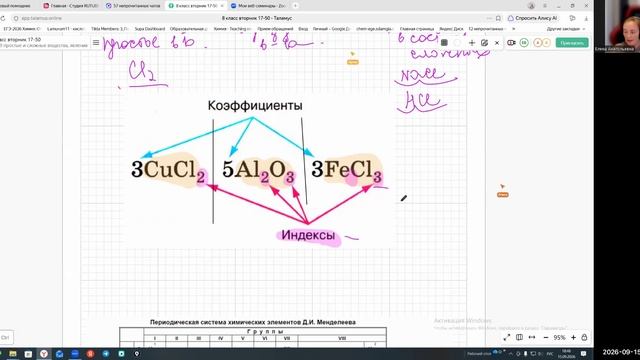Open the notification center icon
The width and height of the screenshot is (640, 360).
(584, 354)
